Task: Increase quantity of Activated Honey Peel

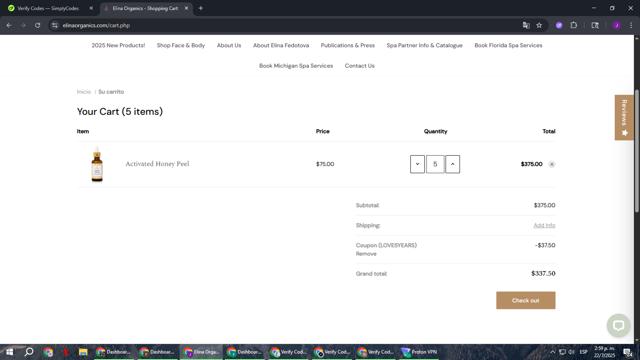Action: [452, 164]
